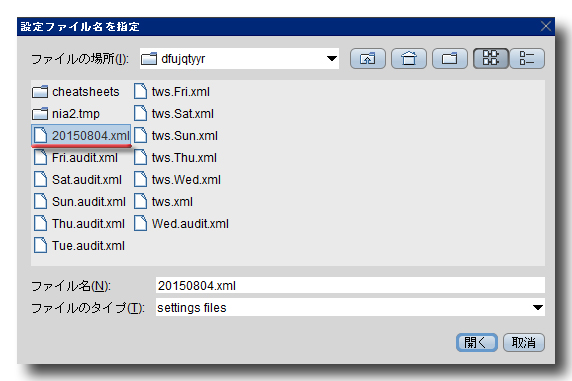Create a new folder icon
The height and width of the screenshot is (381, 572).
click(x=450, y=58)
